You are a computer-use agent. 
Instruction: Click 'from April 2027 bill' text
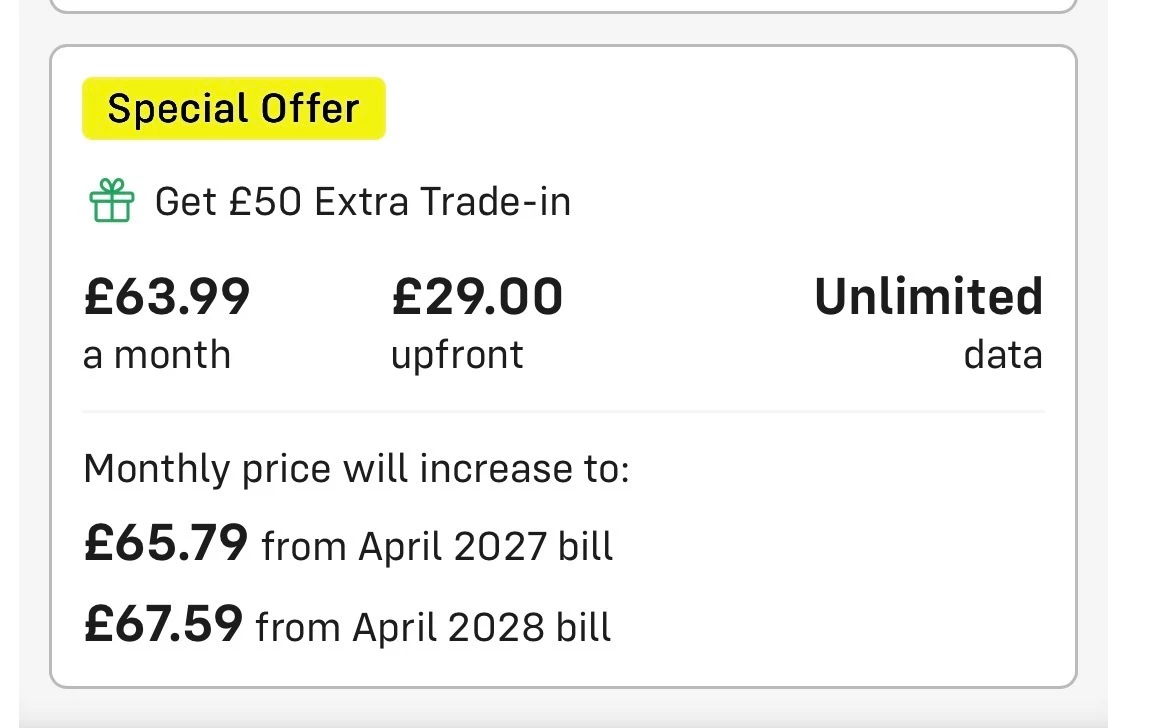(x=437, y=546)
